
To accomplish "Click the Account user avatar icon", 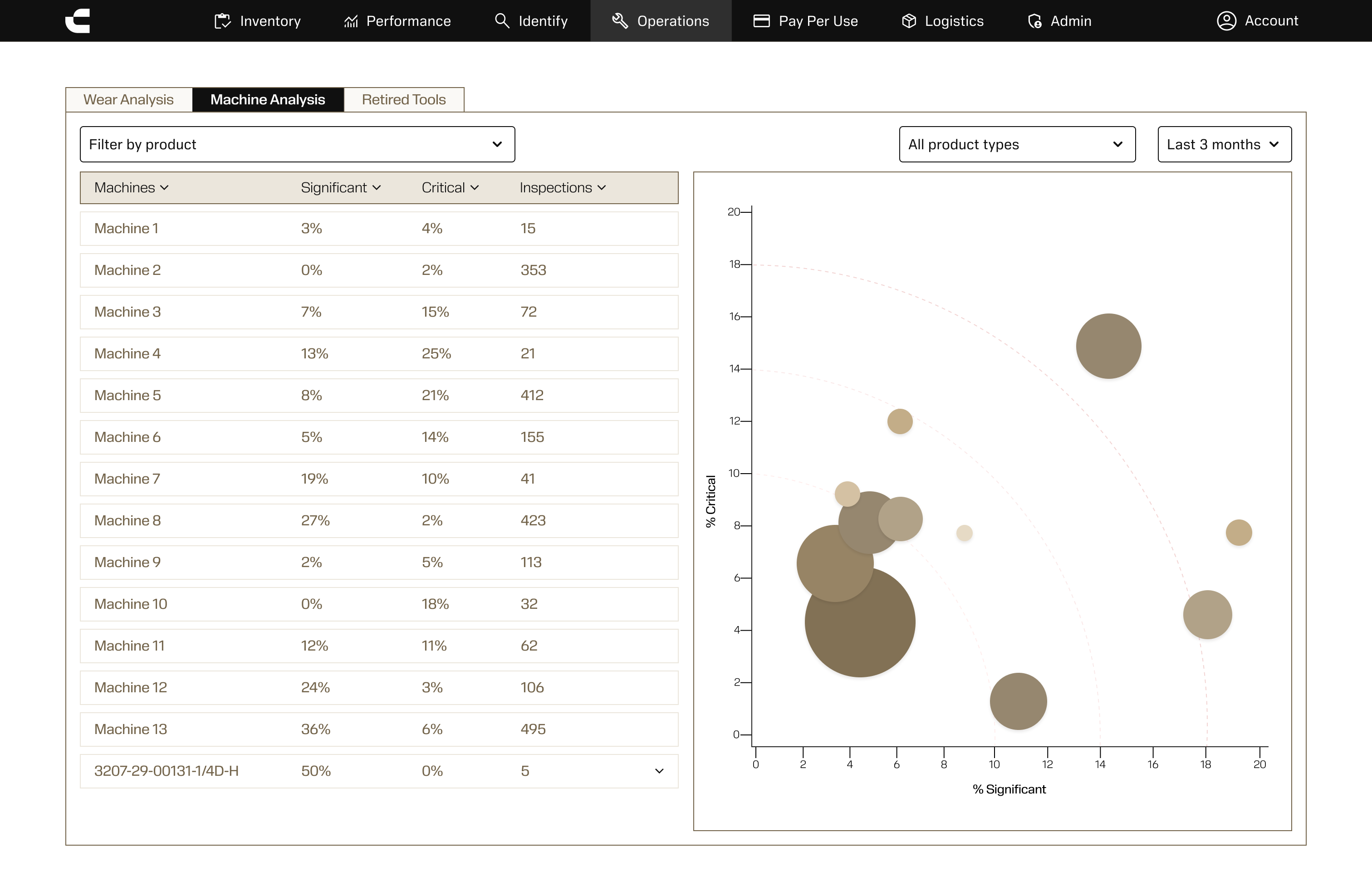I will tap(1226, 21).
